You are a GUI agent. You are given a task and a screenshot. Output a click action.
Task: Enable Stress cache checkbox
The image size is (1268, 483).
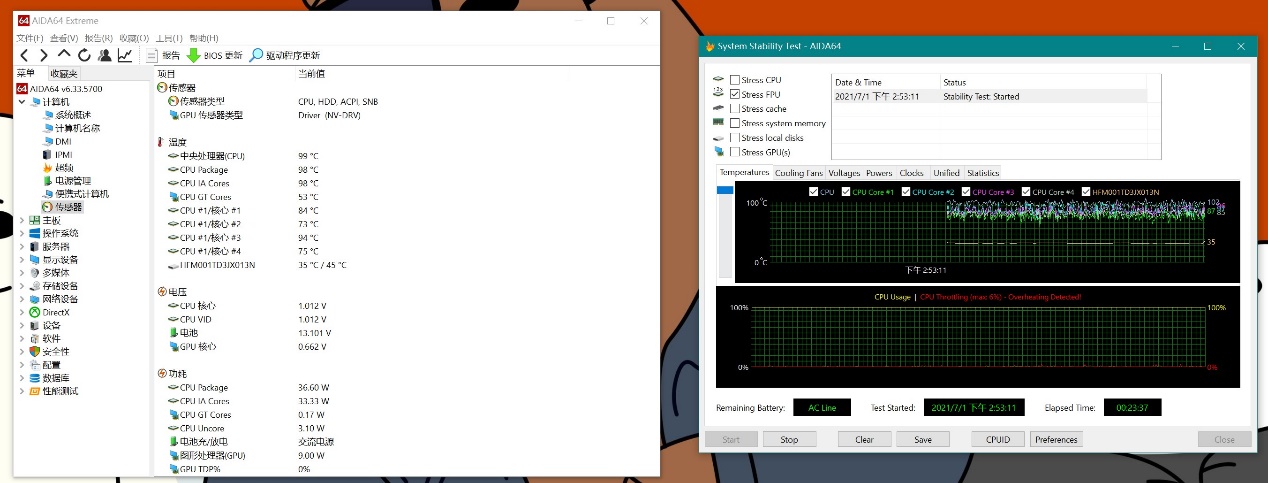point(736,109)
